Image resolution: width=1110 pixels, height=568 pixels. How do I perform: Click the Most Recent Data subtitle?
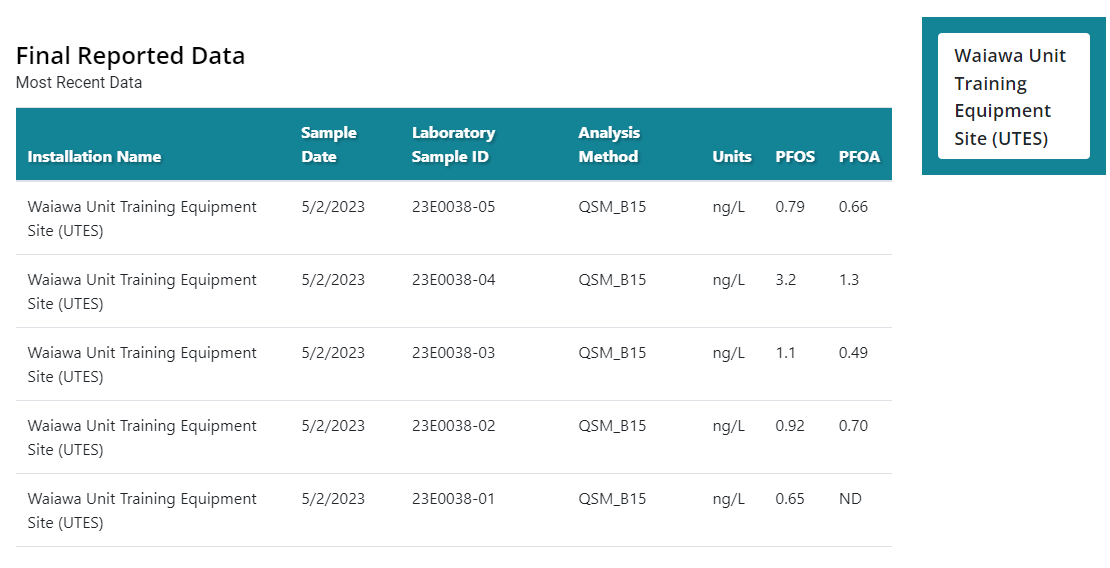(79, 83)
